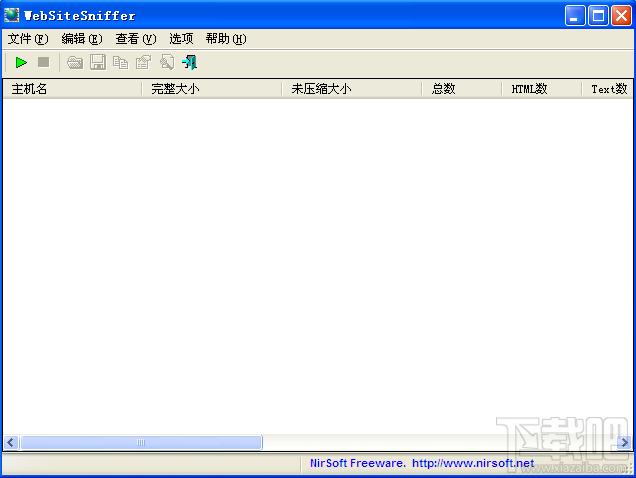Image resolution: width=636 pixels, height=478 pixels.
Task: Sort by the 总数 column header
Action: pos(462,89)
